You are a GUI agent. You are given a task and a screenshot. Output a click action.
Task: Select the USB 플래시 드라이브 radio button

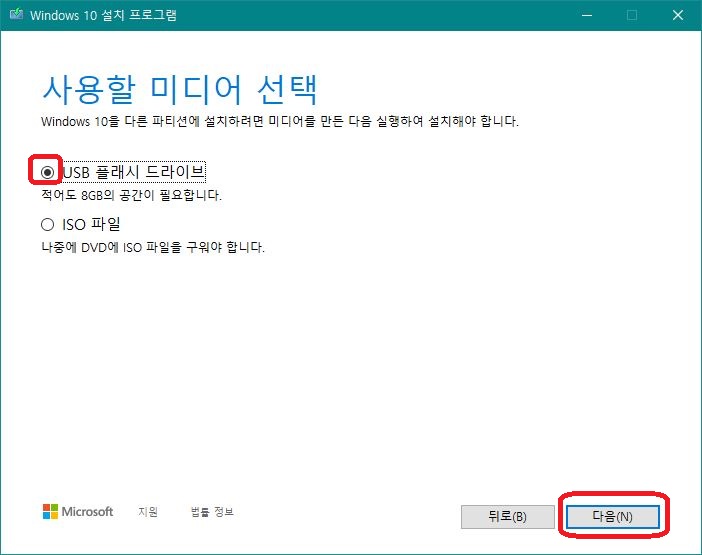tap(47, 172)
